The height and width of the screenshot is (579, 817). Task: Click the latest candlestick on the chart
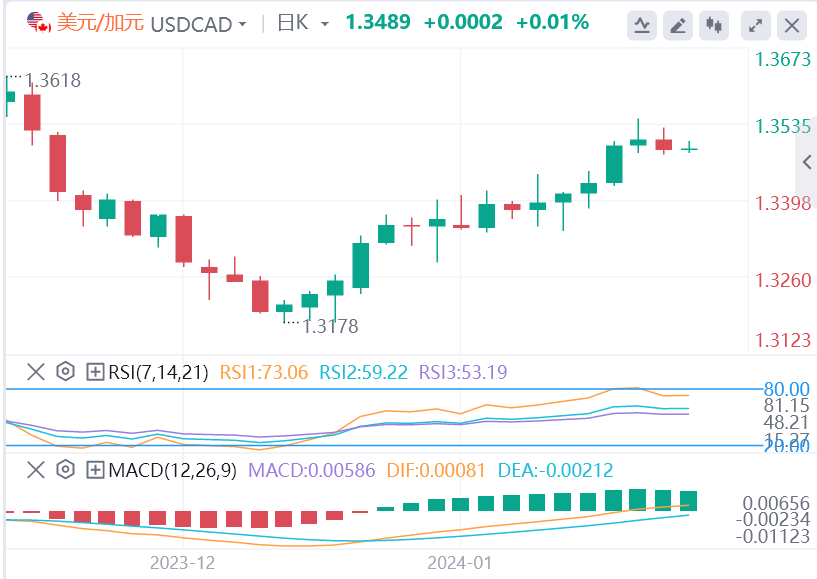pos(689,148)
